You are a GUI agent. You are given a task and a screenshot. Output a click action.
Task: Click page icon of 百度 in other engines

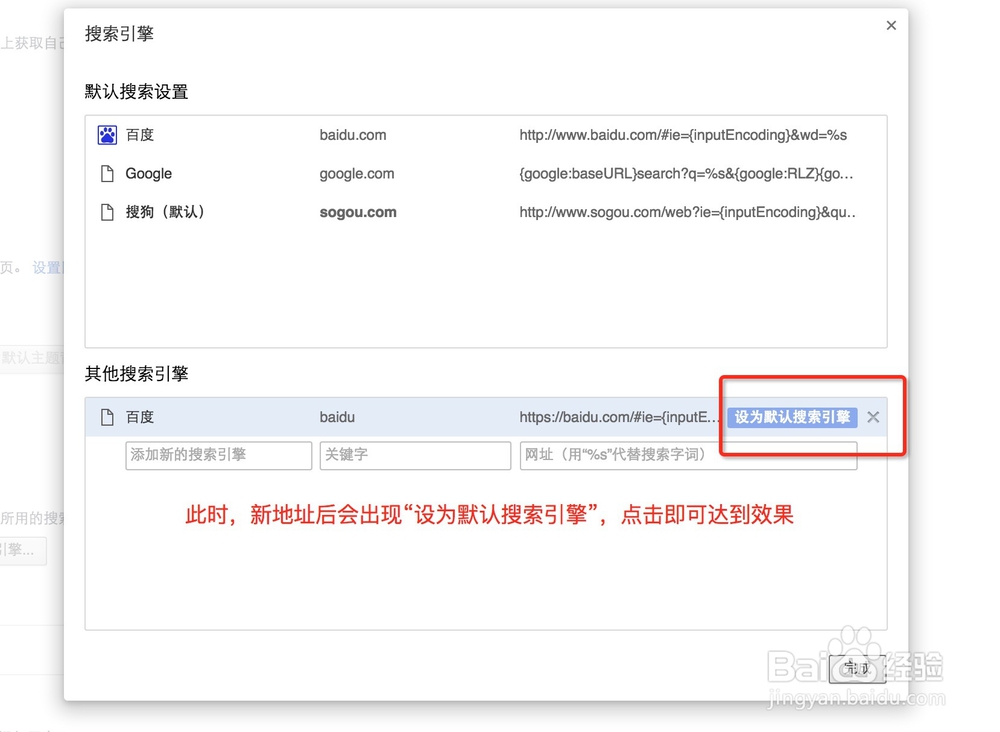107,417
